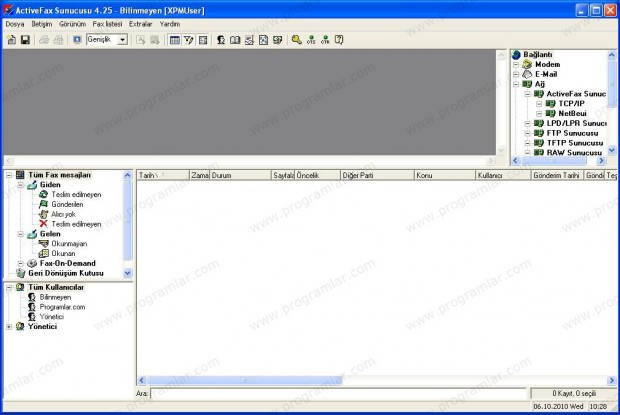
Task: Collapse the Giden branch
Action: point(21,185)
